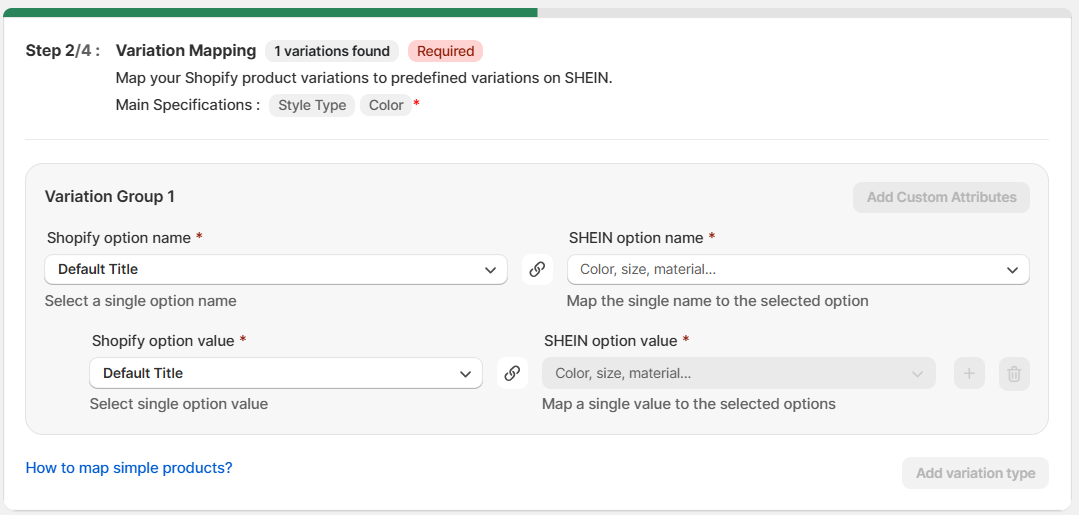
Task: Open the Shopify option value dropdown
Action: [x=286, y=373]
